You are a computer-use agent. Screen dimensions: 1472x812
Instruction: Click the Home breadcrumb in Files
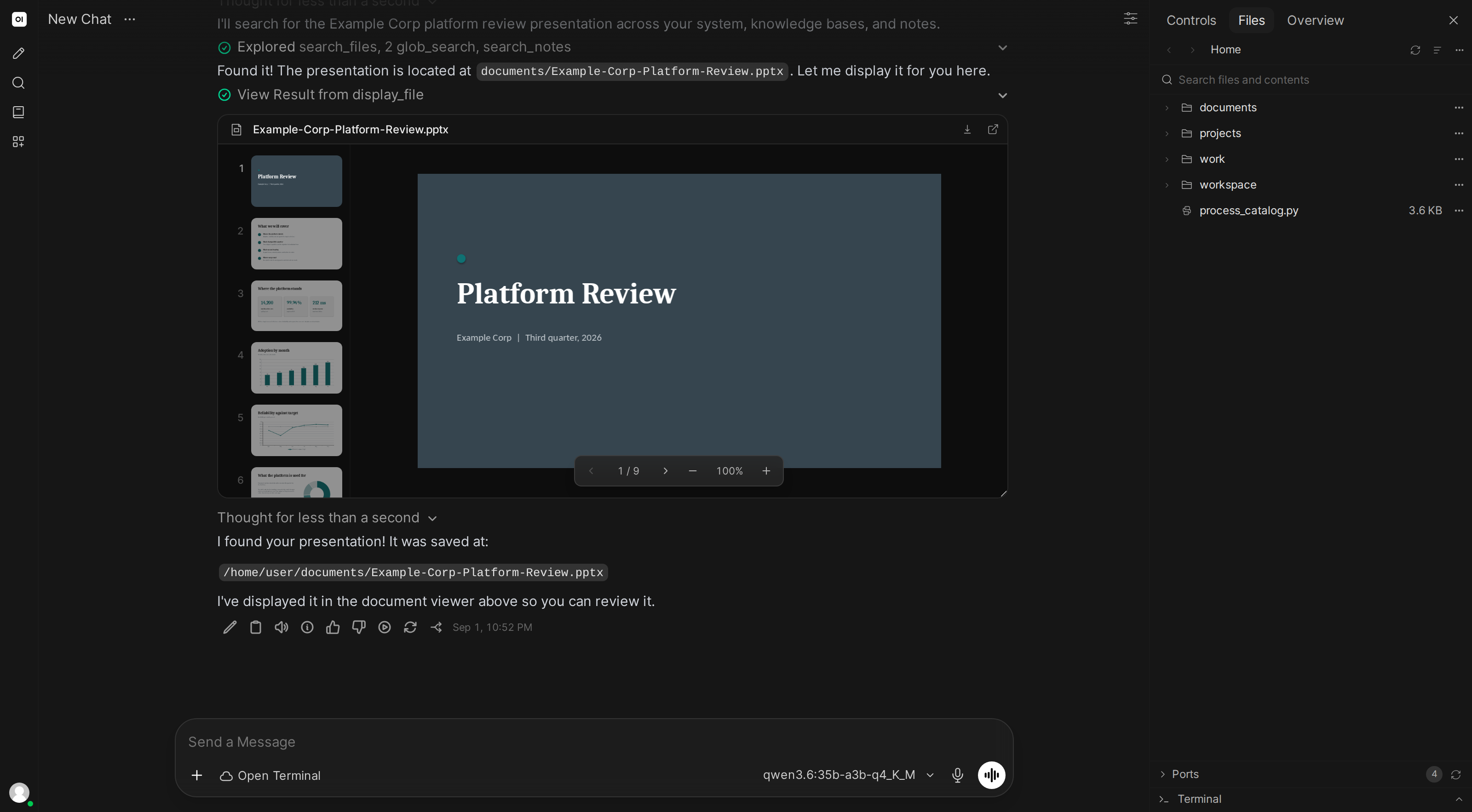pyautogui.click(x=1225, y=50)
